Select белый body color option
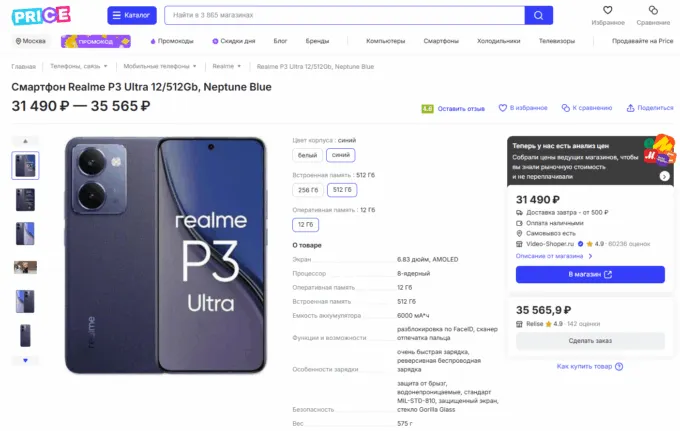The height and width of the screenshot is (431, 680). 307,155
